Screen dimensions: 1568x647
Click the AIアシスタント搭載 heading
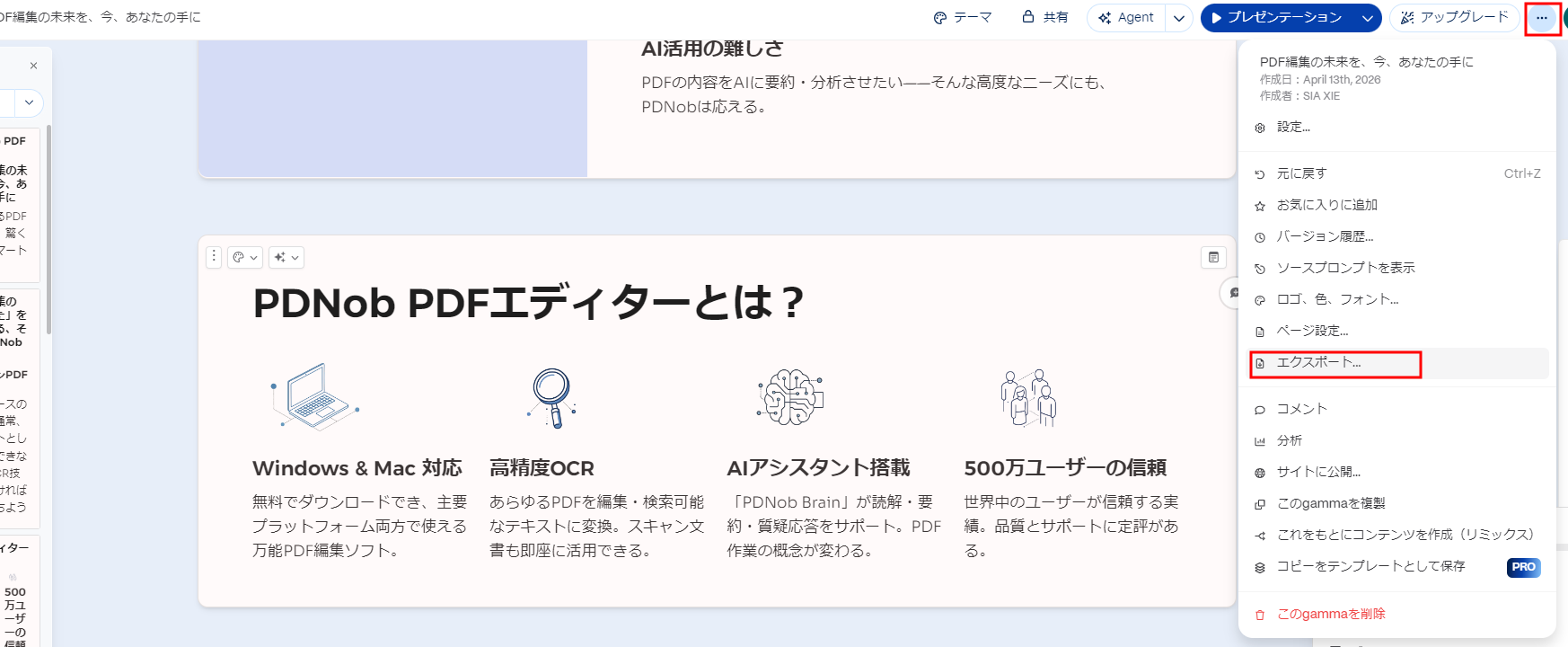818,468
